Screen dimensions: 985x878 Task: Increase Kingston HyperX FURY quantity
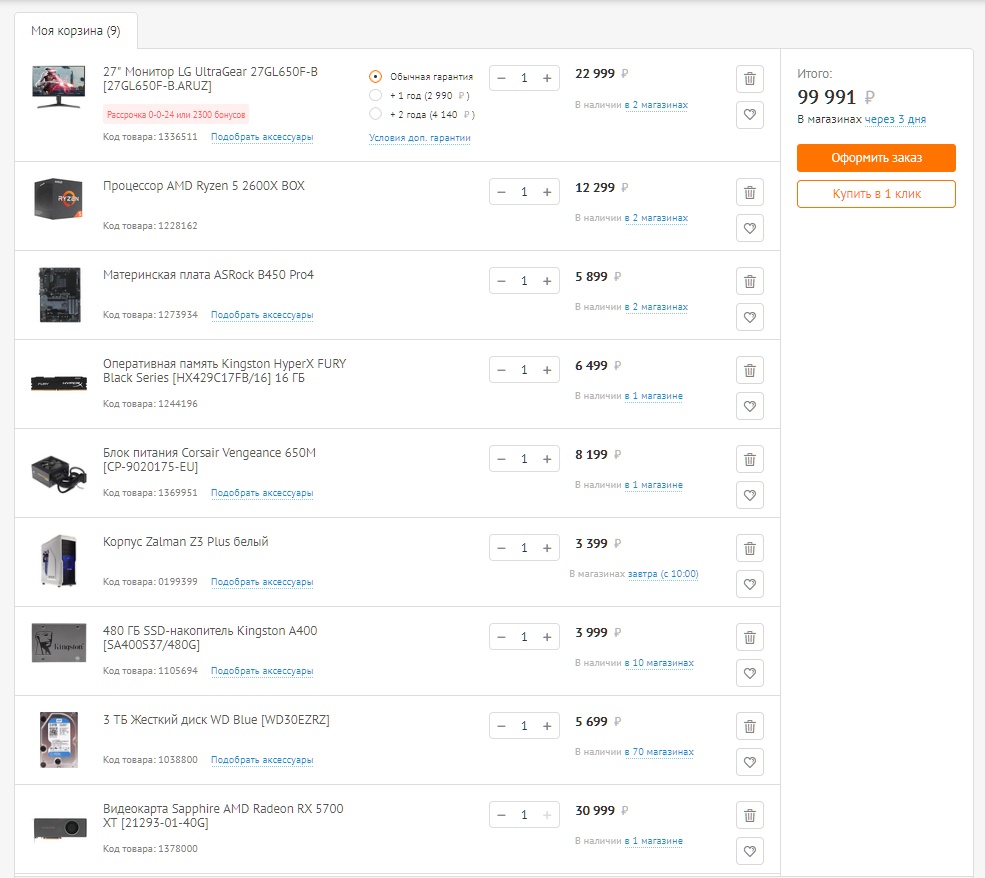[547, 371]
